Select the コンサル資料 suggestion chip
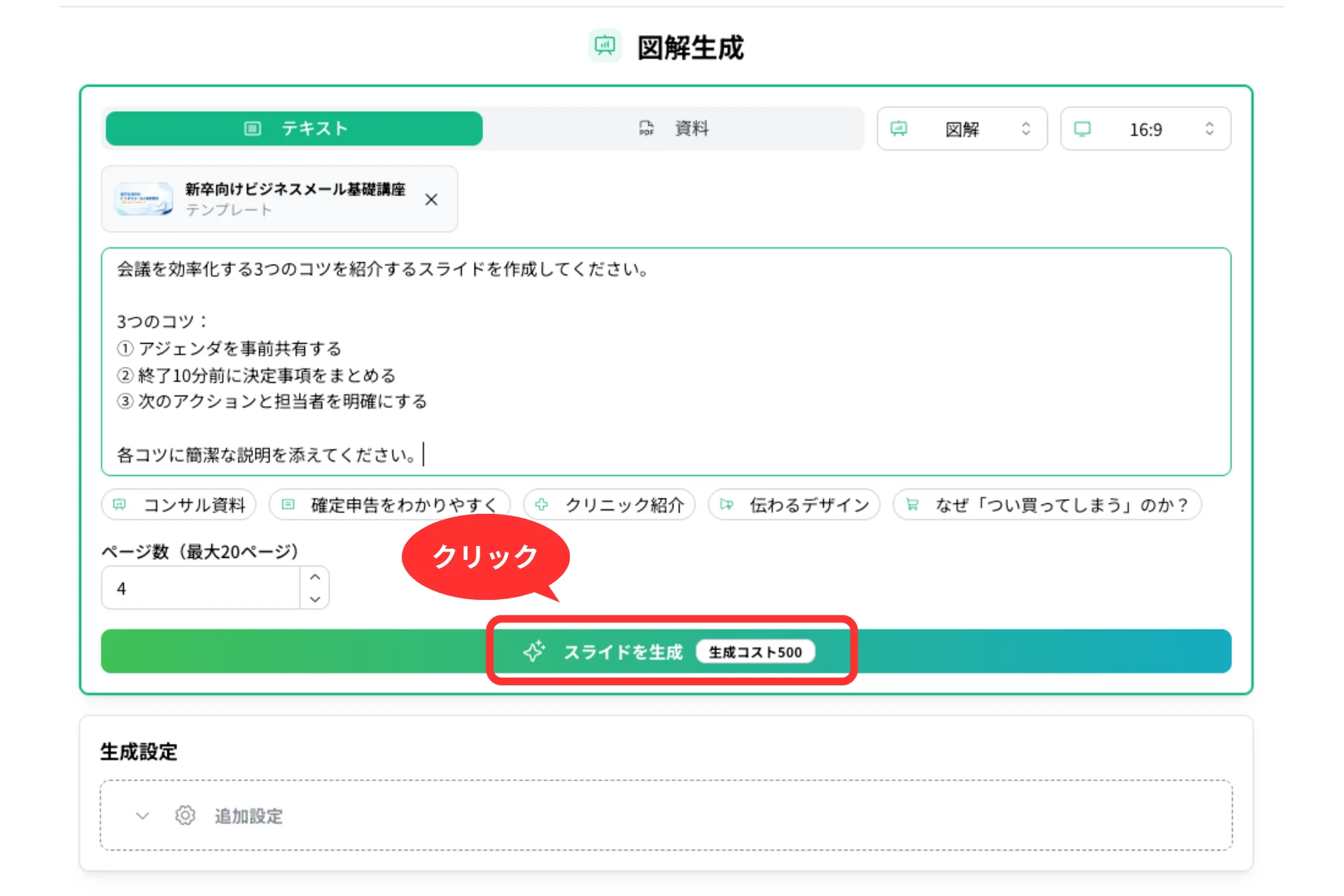 point(178,505)
